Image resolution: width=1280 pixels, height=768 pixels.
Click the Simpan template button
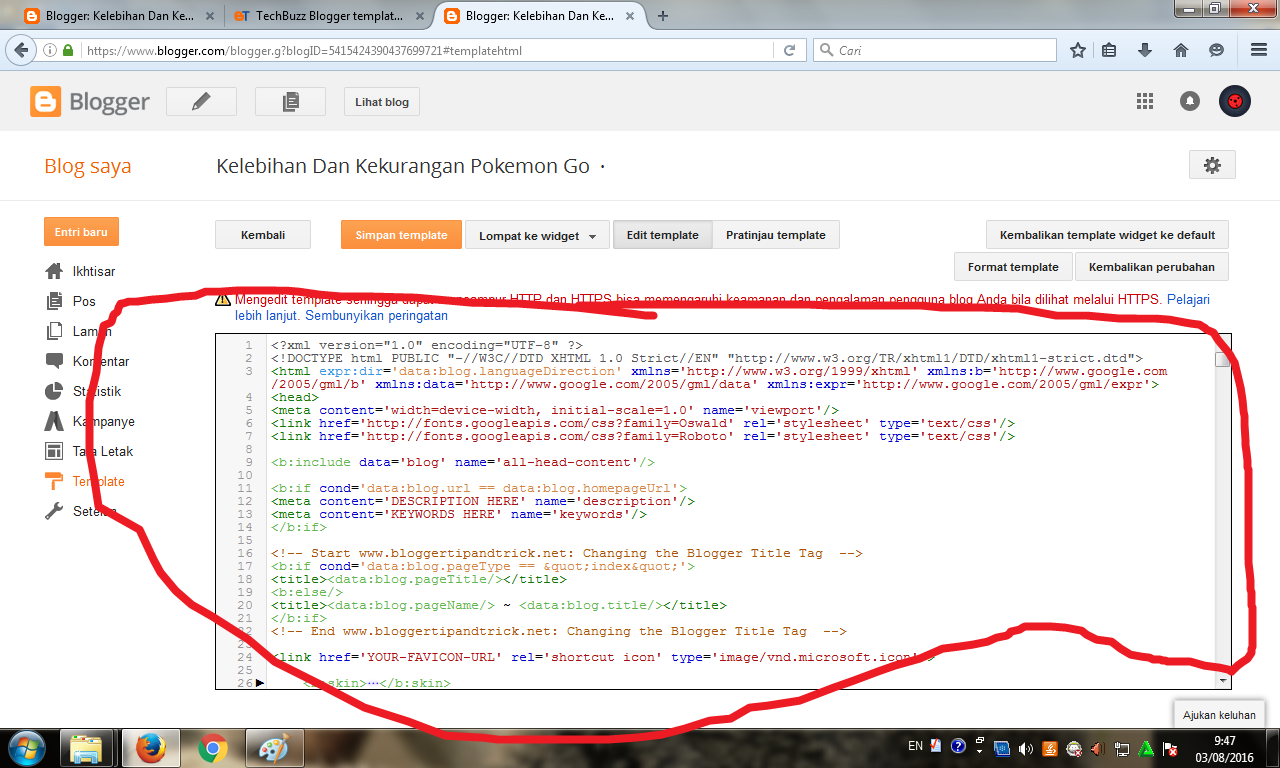click(x=401, y=235)
